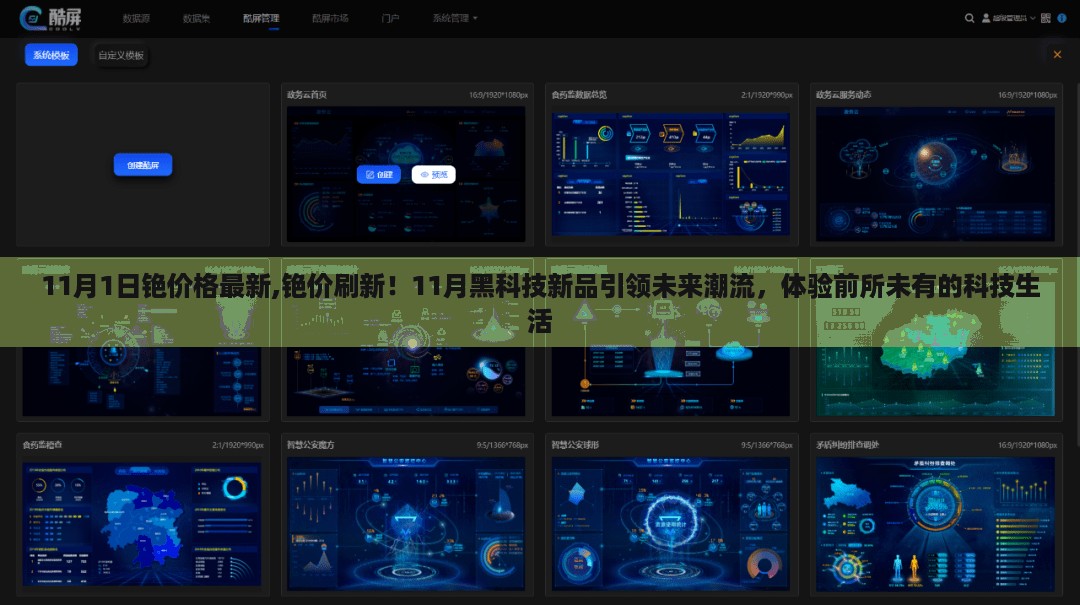Open the 数据集 menu item
The image size is (1080, 605).
click(x=197, y=18)
